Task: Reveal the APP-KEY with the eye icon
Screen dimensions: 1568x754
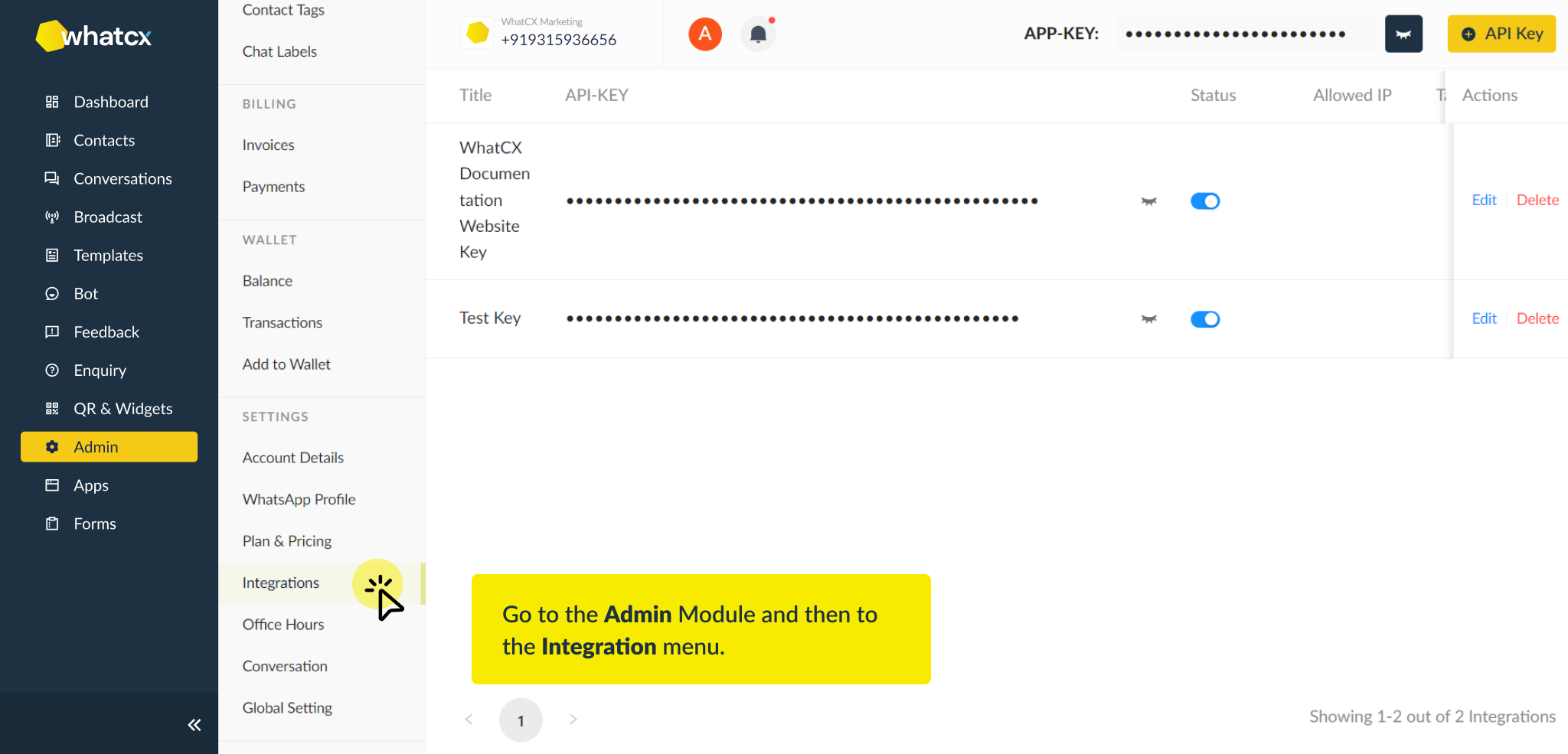Action: click(x=1403, y=34)
